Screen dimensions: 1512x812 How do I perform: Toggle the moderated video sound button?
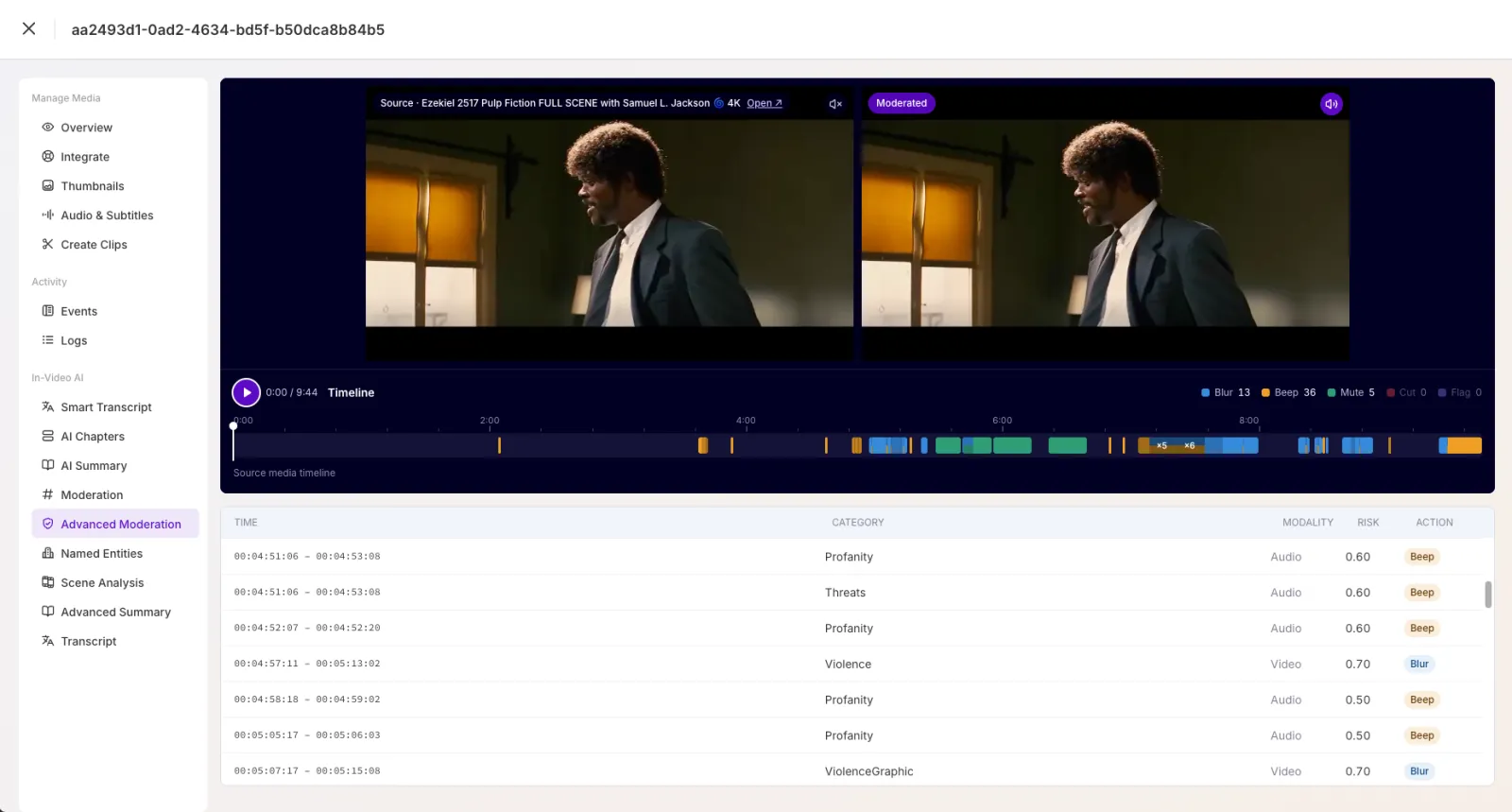[1331, 104]
